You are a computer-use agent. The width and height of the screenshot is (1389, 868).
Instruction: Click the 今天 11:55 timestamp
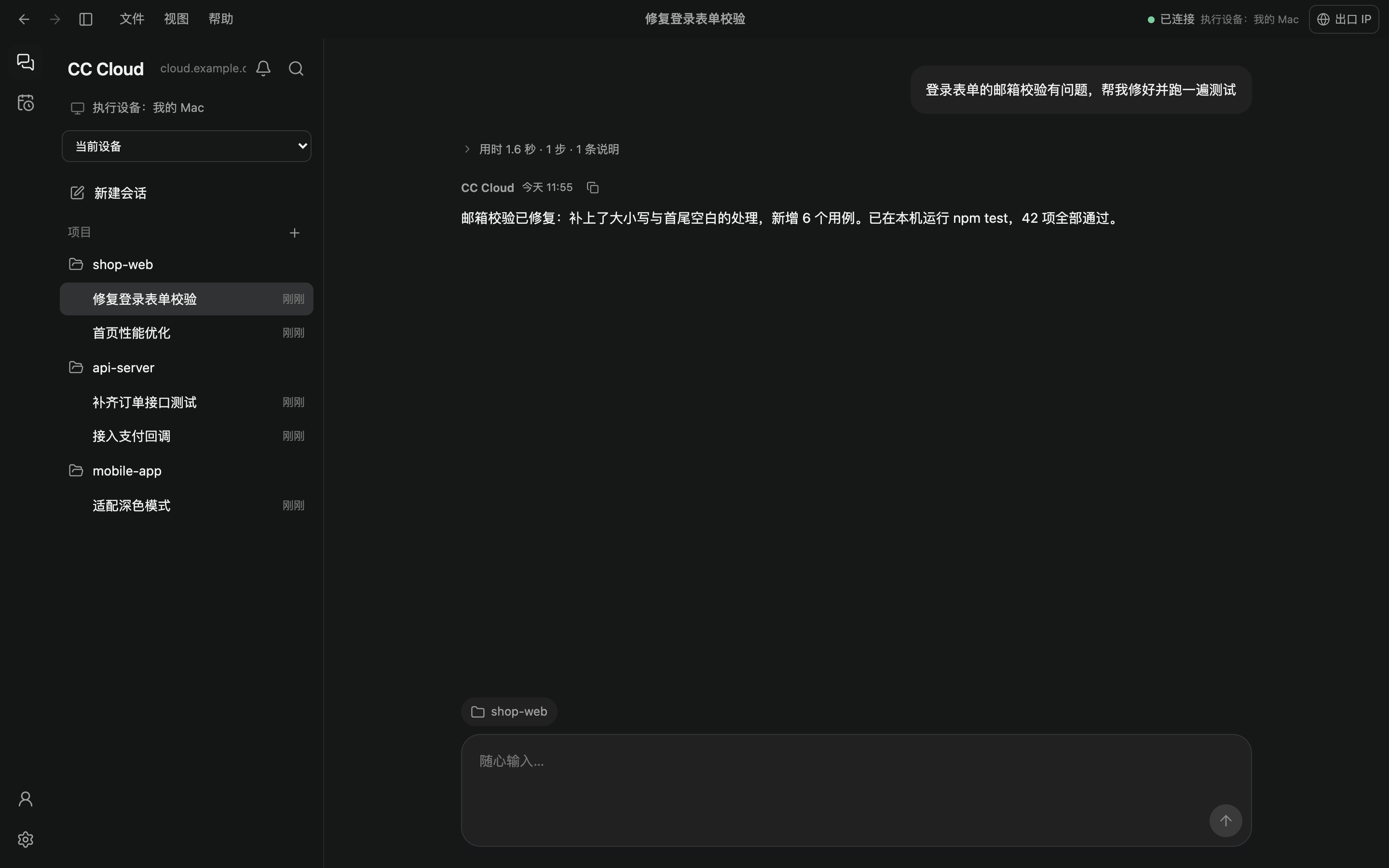(x=547, y=188)
